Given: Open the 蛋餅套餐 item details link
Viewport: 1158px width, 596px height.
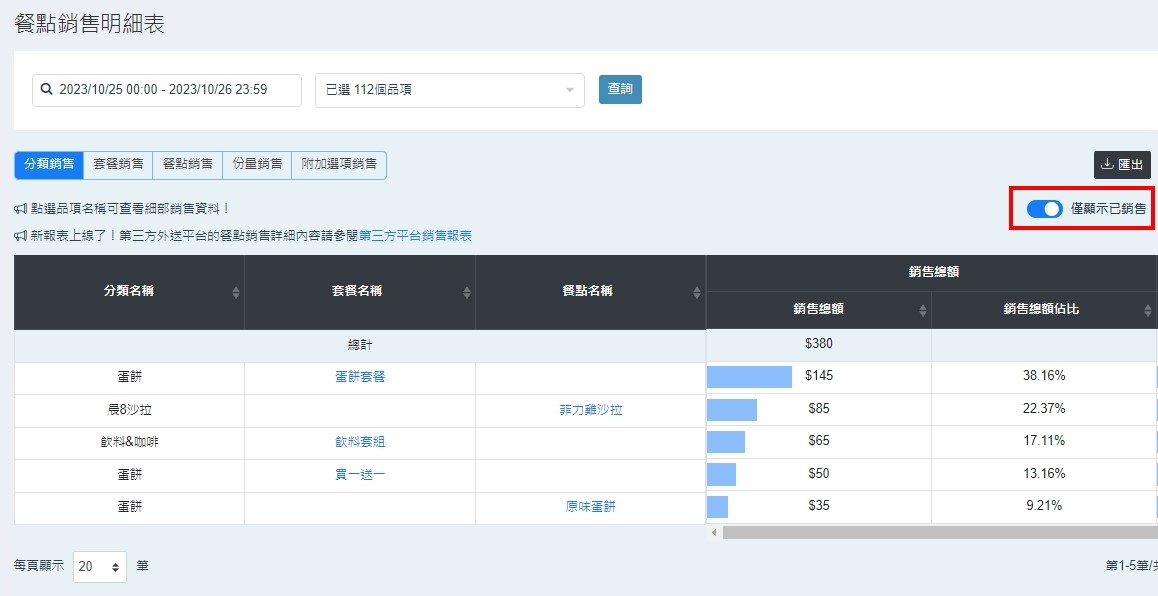Looking at the screenshot, I should (360, 377).
